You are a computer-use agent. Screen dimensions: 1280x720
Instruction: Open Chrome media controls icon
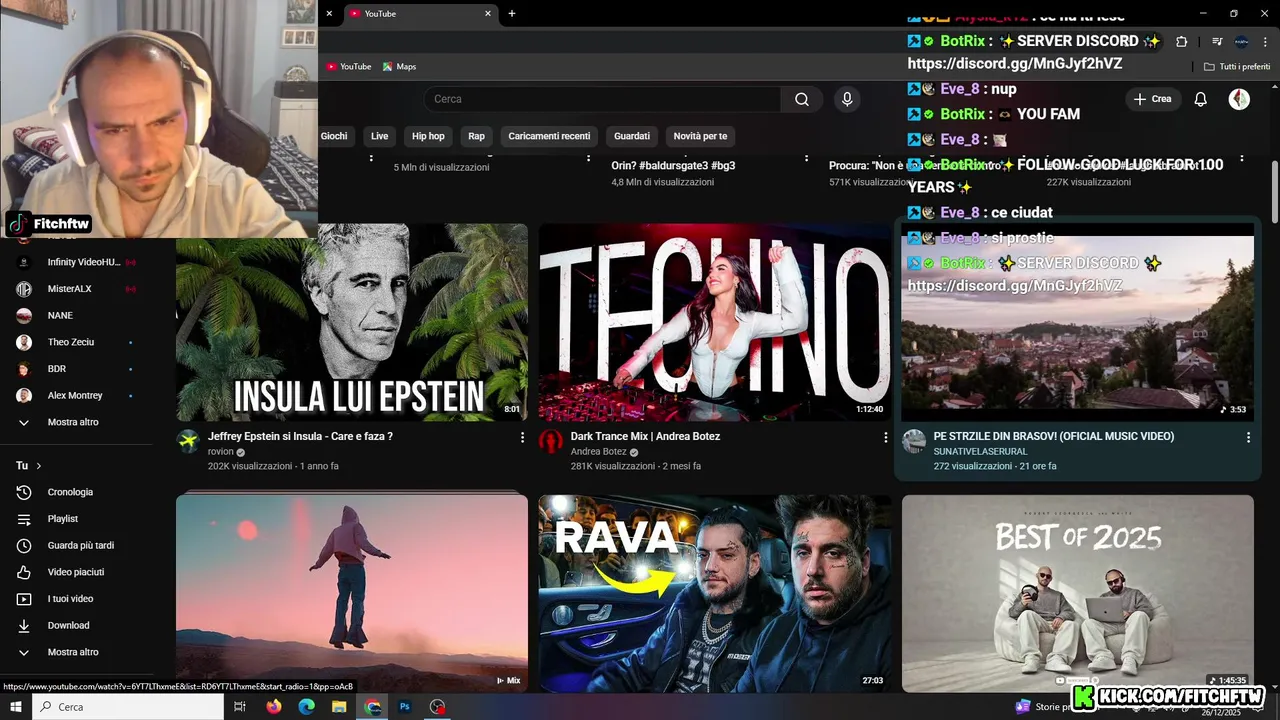[1217, 42]
